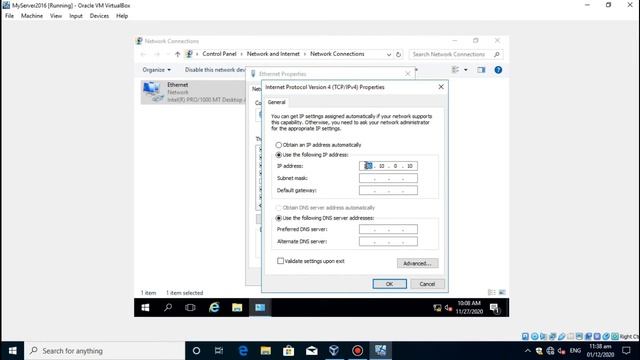640x360 pixels.
Task: Open guest action center notifications
Action: (x=495, y=308)
